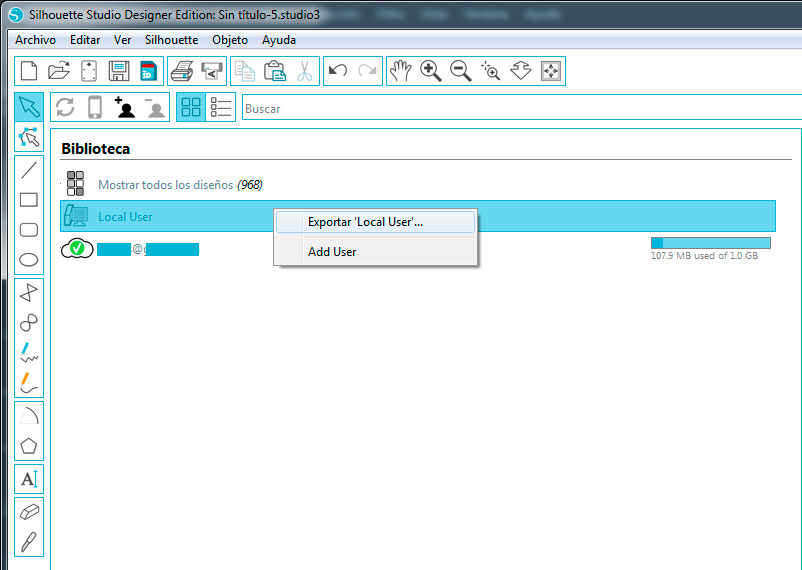Save to SD card icon
The height and width of the screenshot is (570, 802).
point(148,71)
